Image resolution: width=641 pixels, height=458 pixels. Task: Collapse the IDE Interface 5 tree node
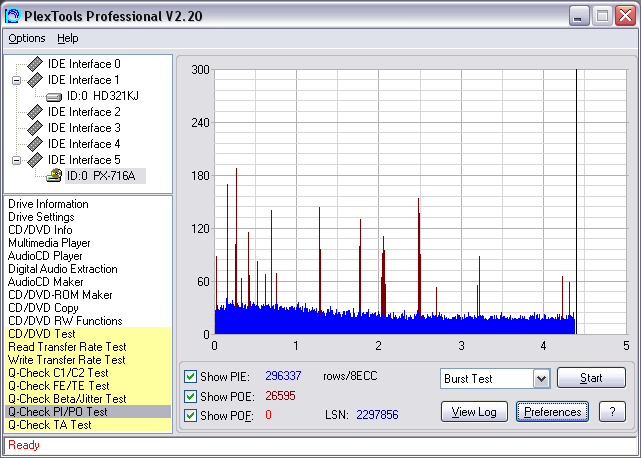(x=16, y=160)
